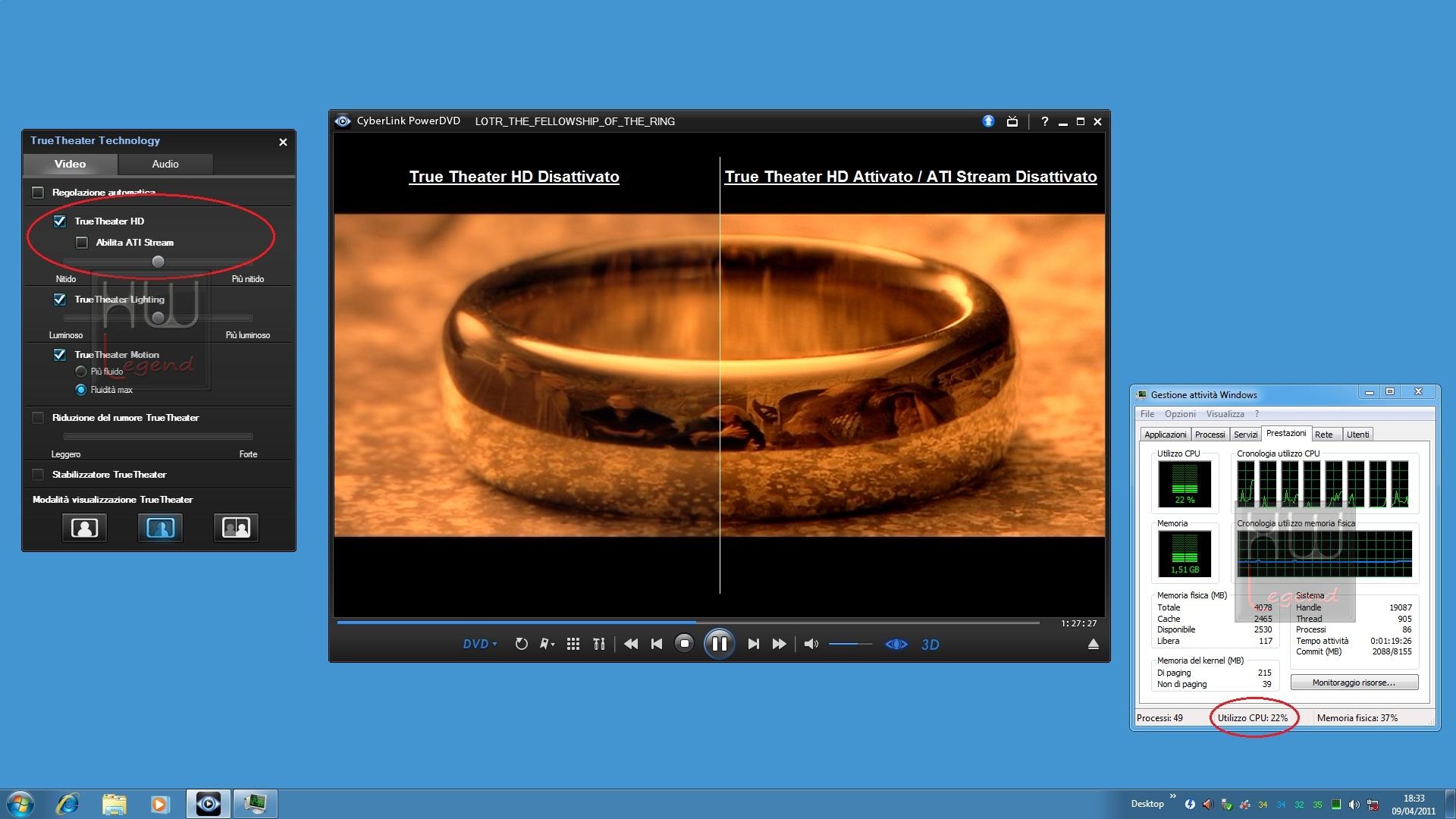Eject the disc
This screenshot has height=819, width=1456.
(1093, 644)
